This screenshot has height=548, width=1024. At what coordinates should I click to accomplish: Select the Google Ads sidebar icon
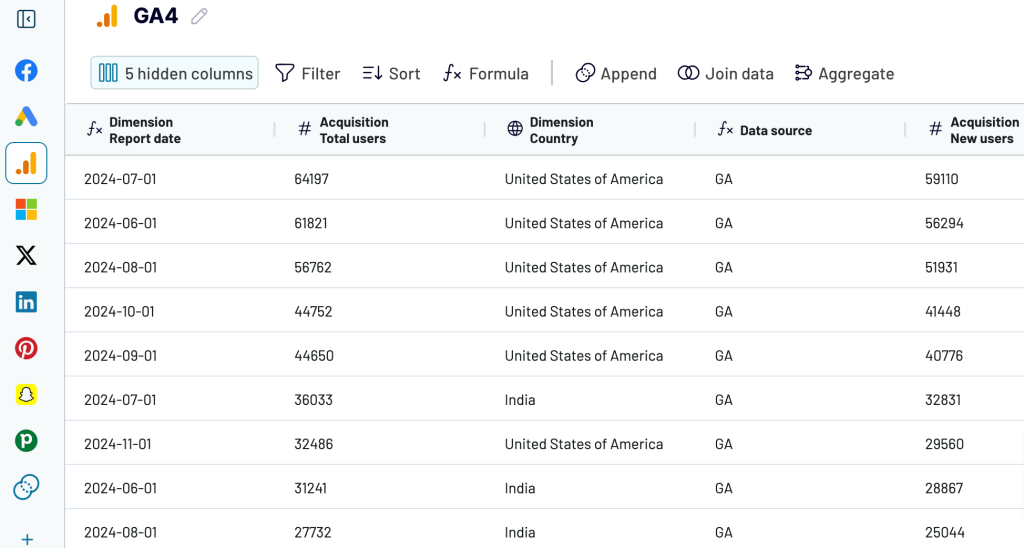pyautogui.click(x=26, y=117)
